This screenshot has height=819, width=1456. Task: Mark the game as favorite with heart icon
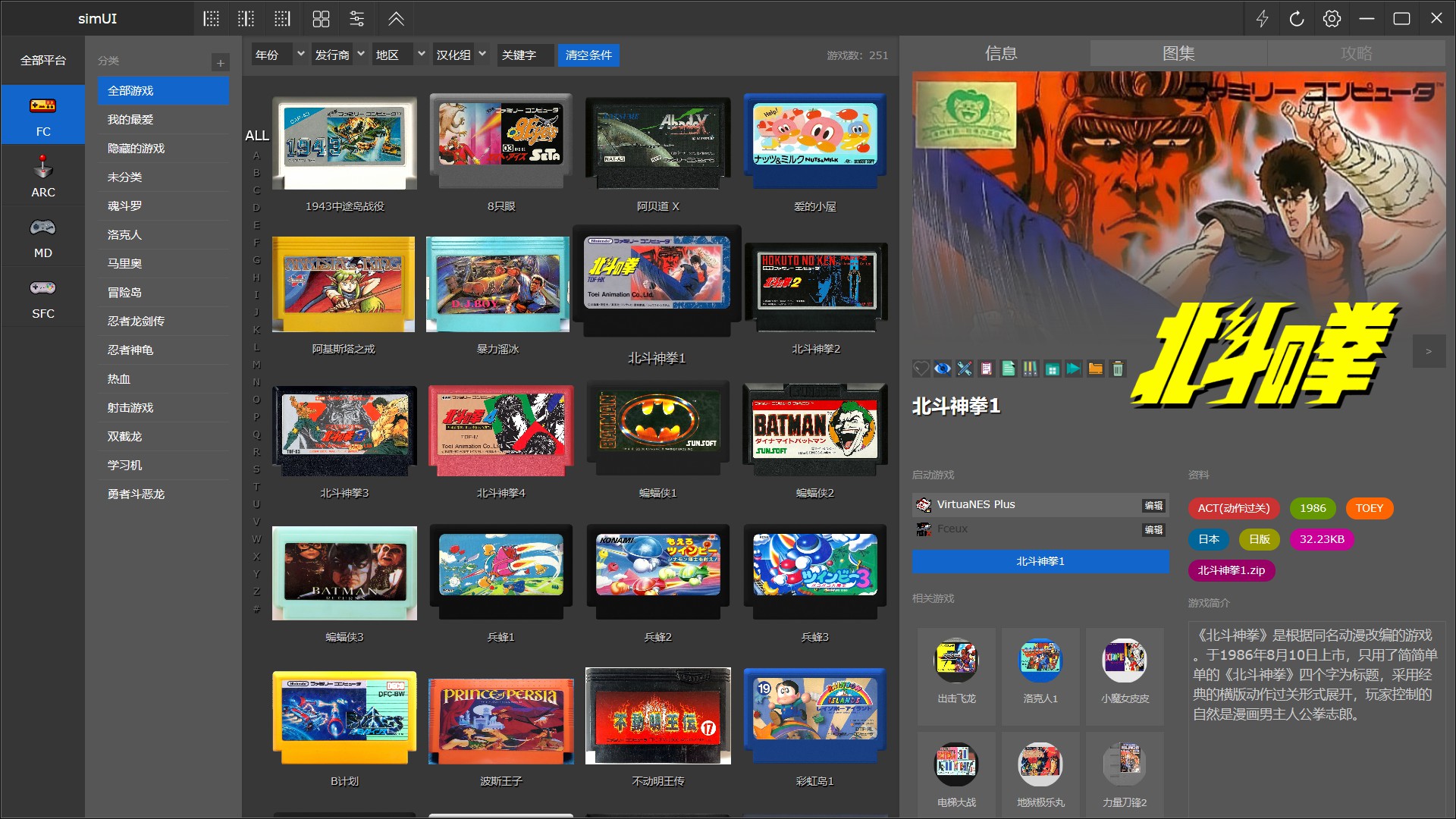coord(921,369)
